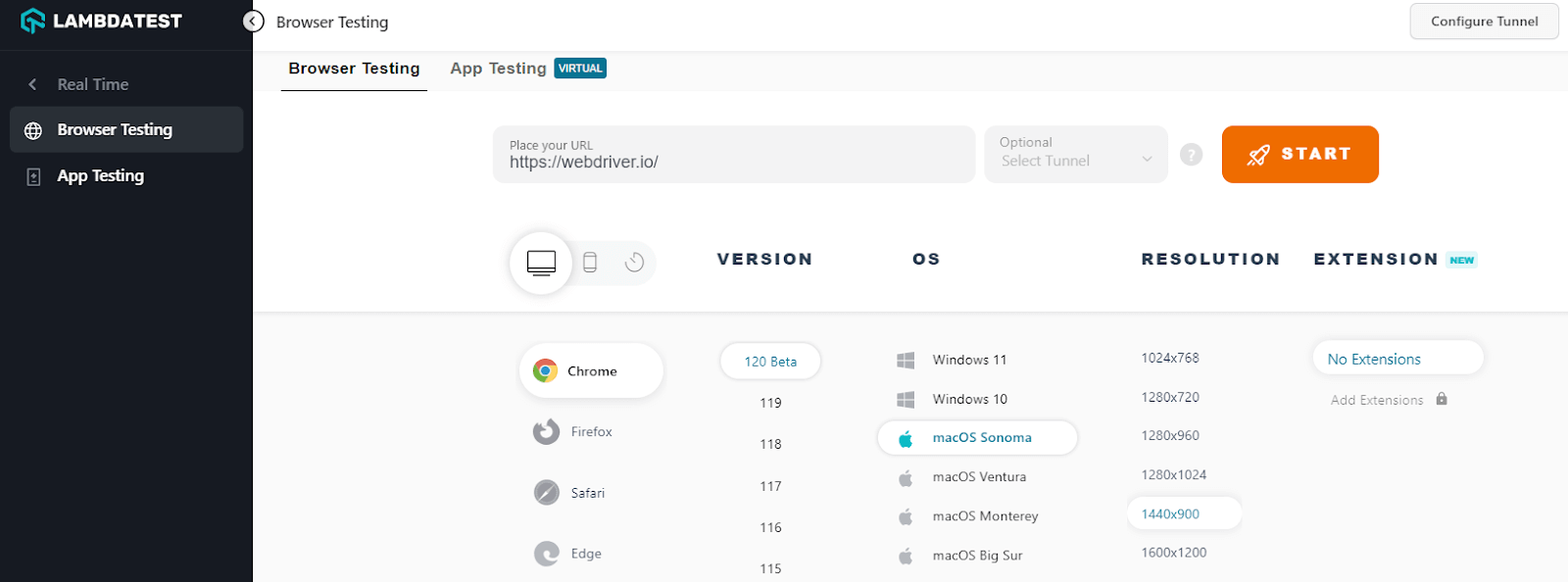Select Browser Testing in the sidebar
The height and width of the screenshot is (582, 1568).
126,129
